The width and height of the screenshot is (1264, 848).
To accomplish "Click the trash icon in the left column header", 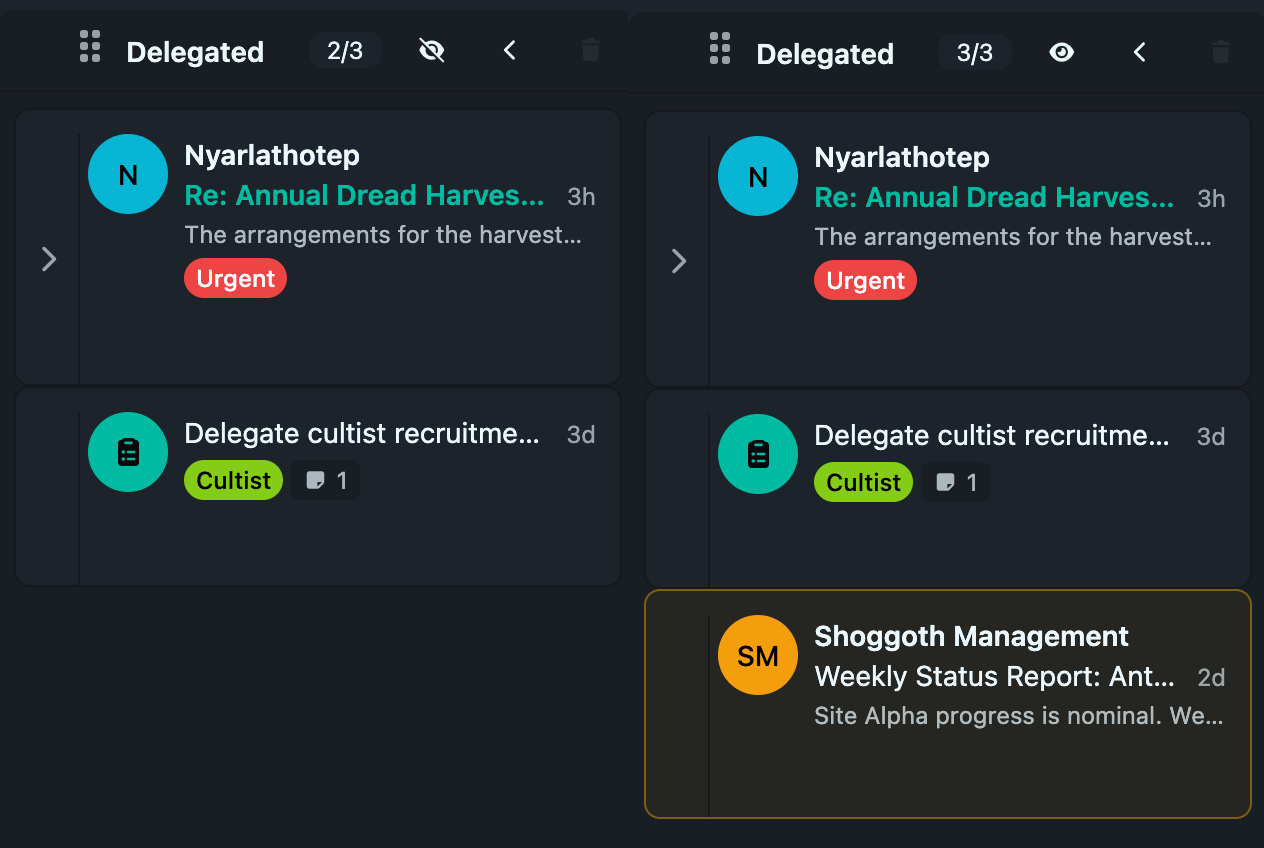I will point(590,49).
